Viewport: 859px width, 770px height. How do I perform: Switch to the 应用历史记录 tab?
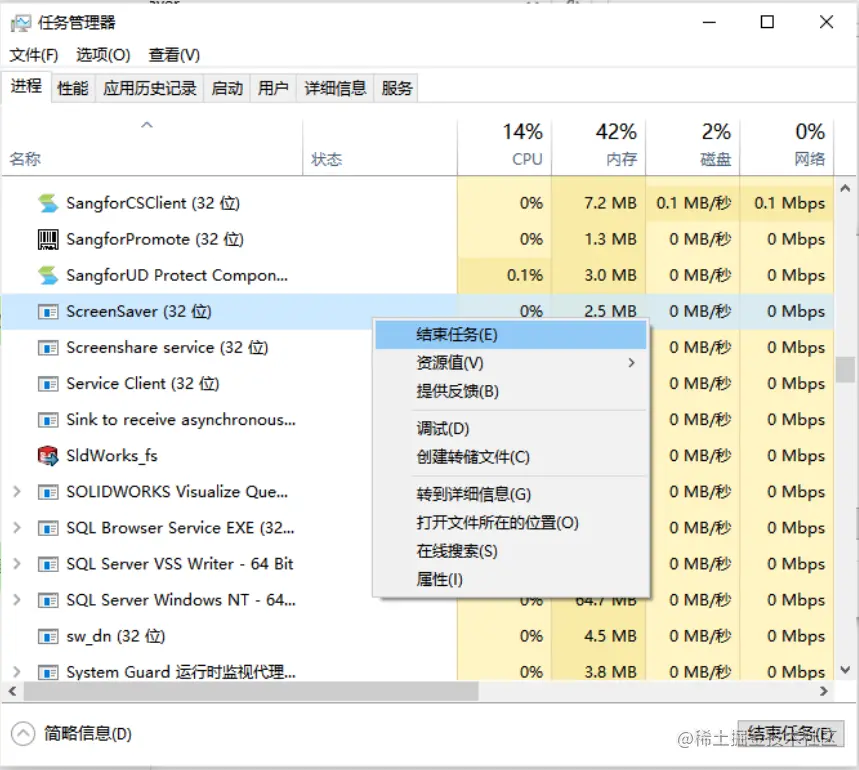point(150,88)
